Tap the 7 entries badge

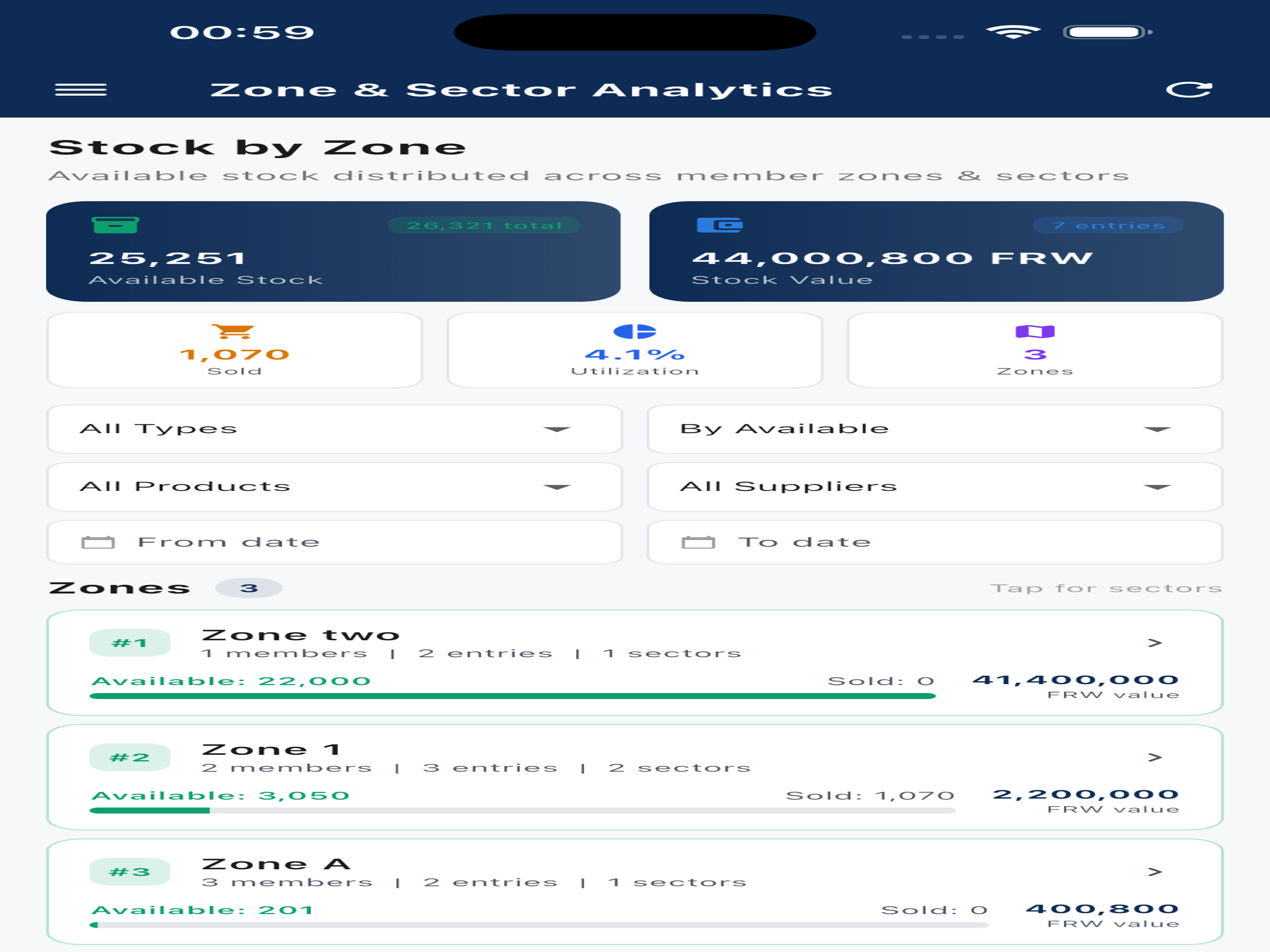pyautogui.click(x=1108, y=225)
